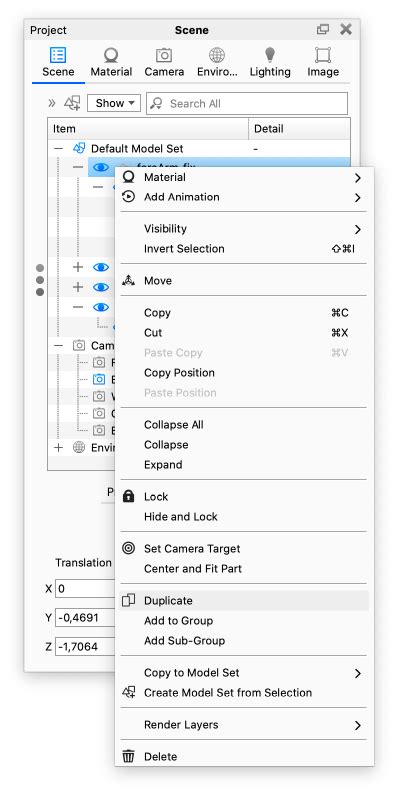408x795 pixels.
Task: Open the Material submenu arrow
Action: pos(358,177)
